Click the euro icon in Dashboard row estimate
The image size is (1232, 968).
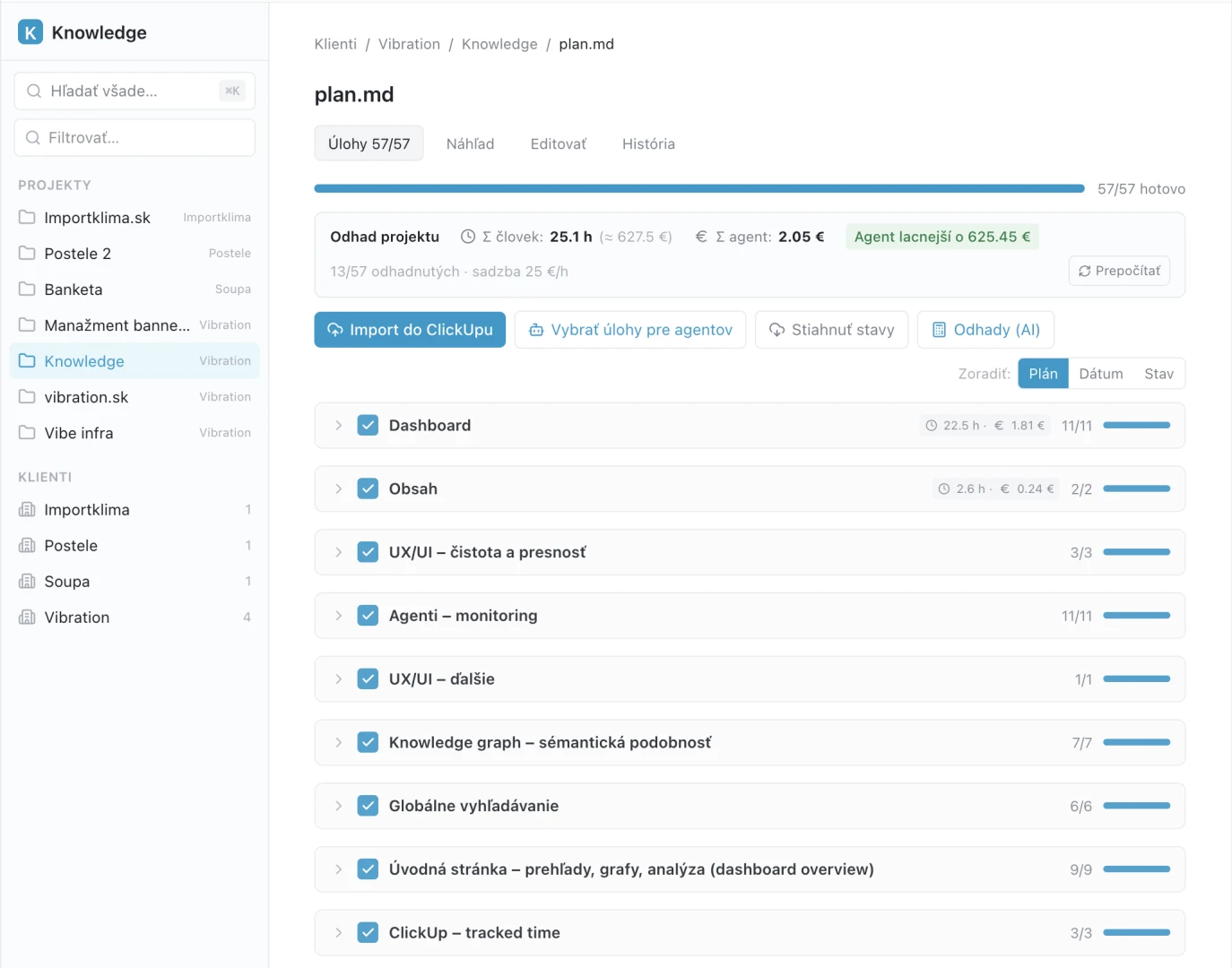click(999, 426)
